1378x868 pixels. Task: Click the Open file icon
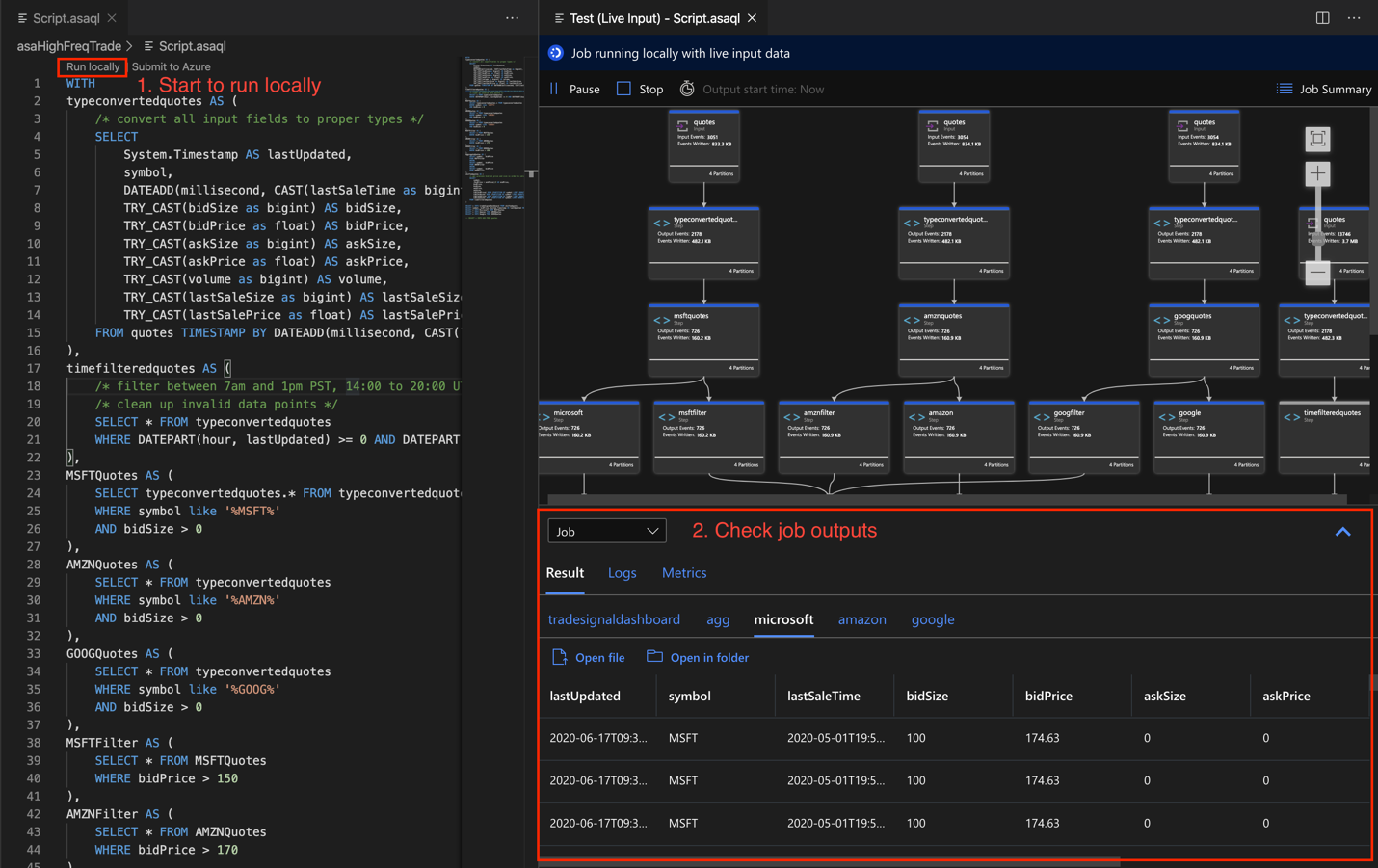(560, 657)
